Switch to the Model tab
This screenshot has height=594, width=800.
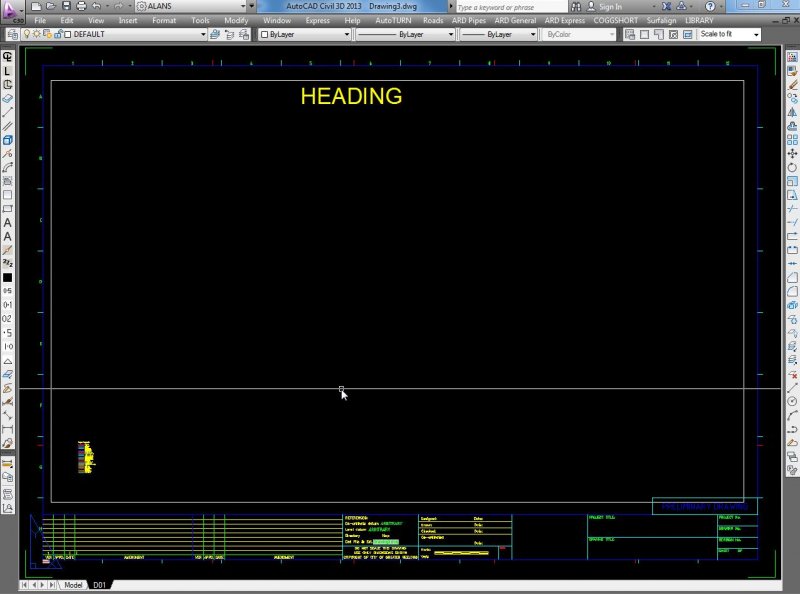[x=73, y=585]
